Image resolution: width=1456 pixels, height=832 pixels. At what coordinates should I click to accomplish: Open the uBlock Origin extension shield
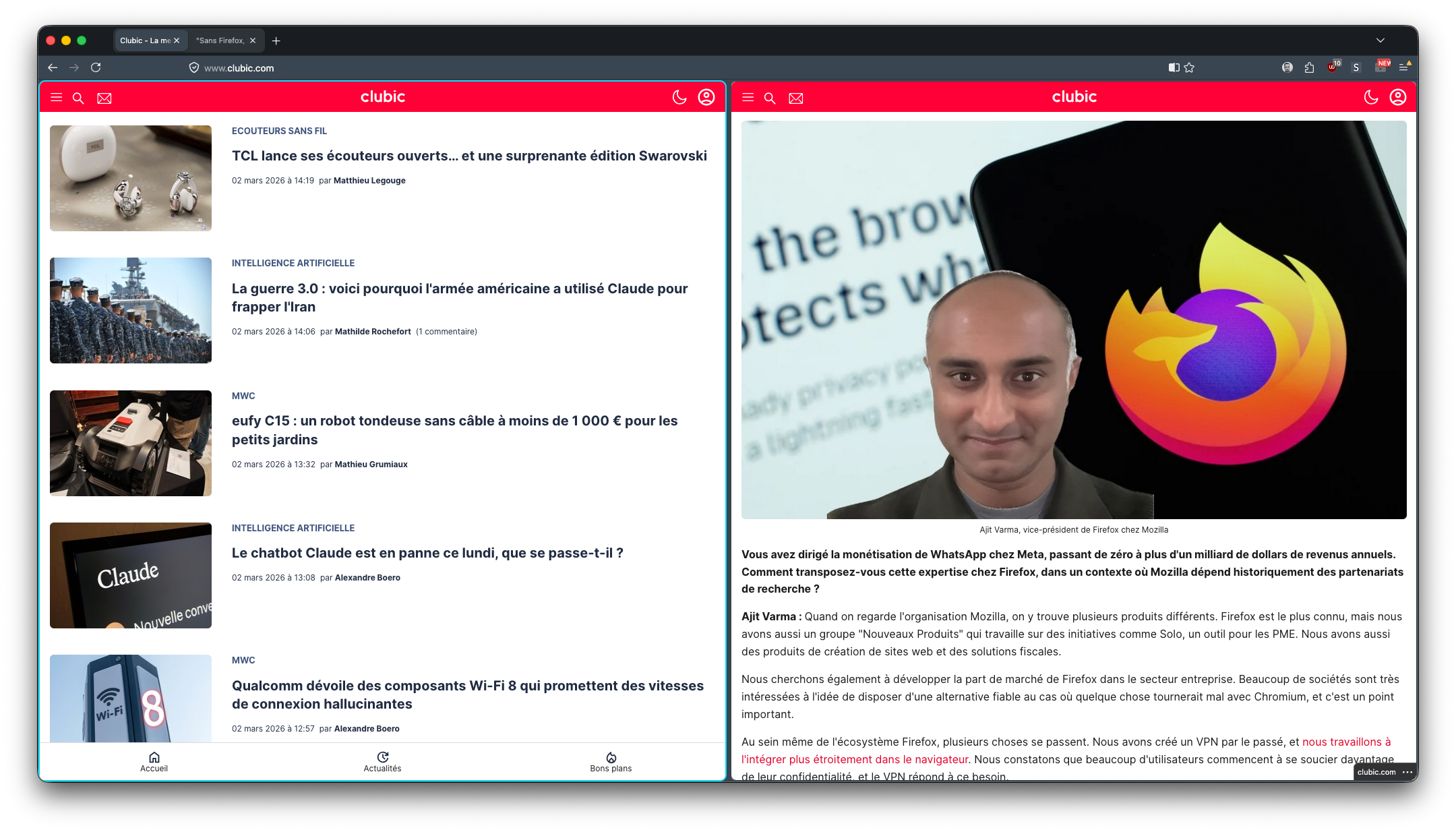coord(1333,67)
